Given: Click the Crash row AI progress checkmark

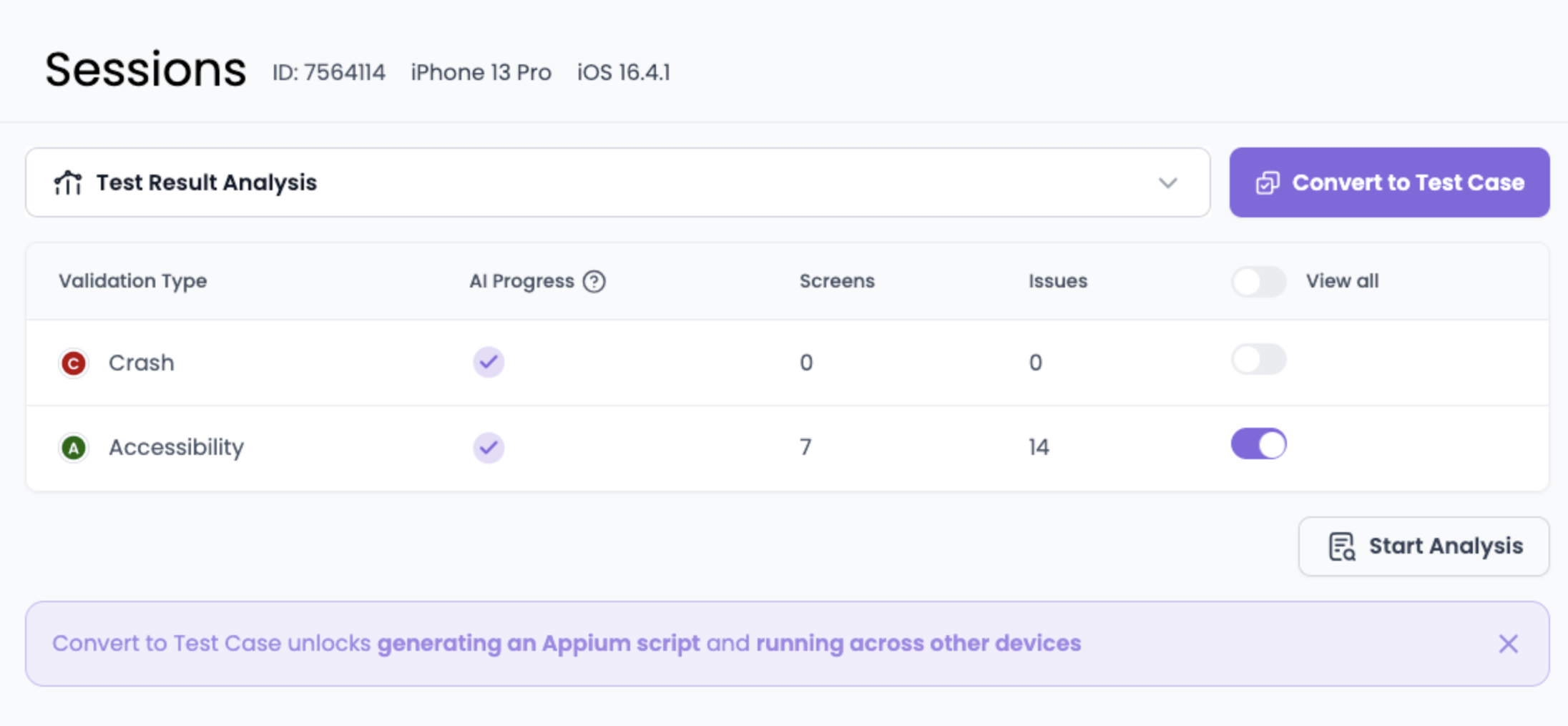Looking at the screenshot, I should pos(489,362).
